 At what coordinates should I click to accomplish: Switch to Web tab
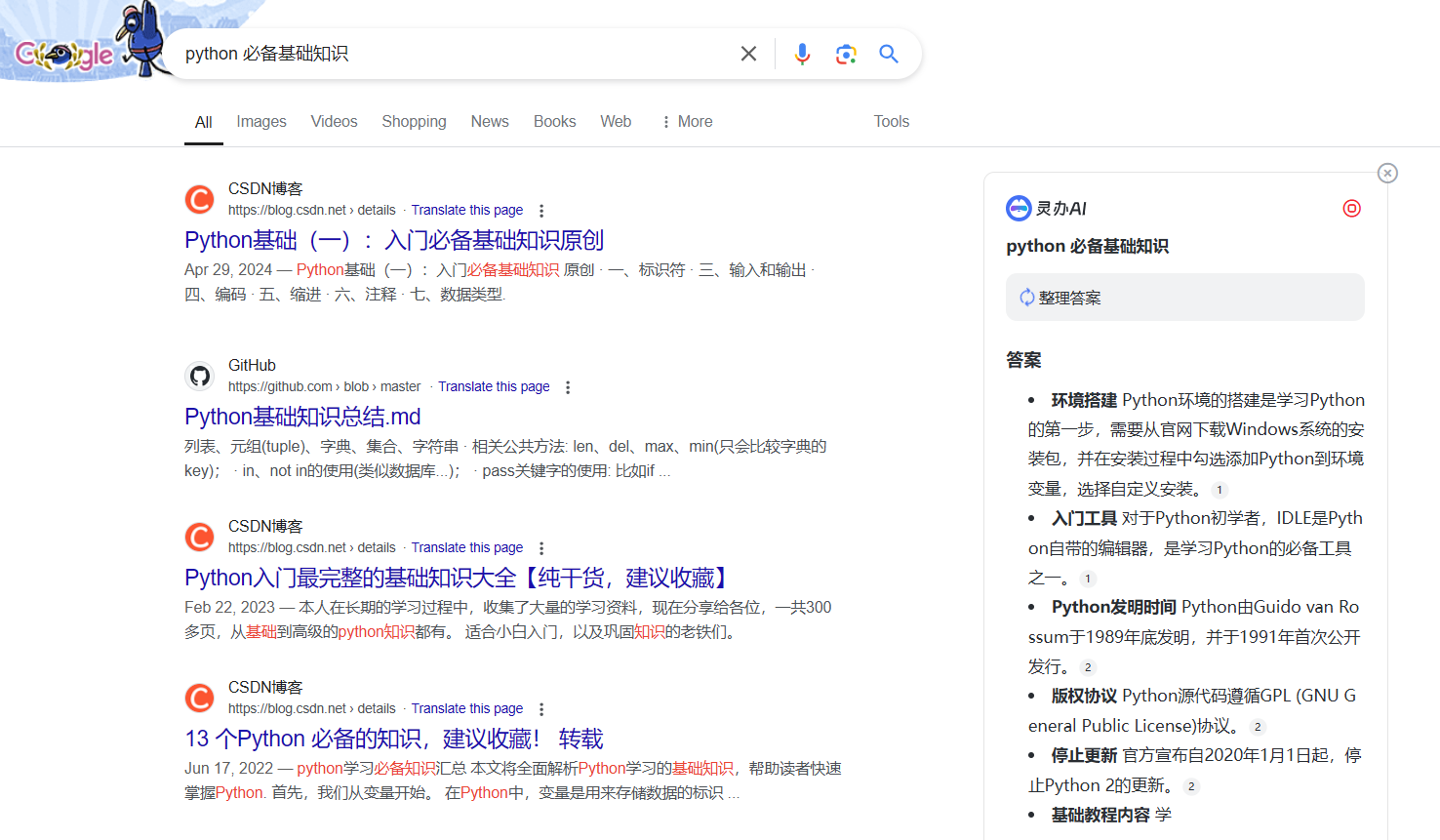click(616, 122)
